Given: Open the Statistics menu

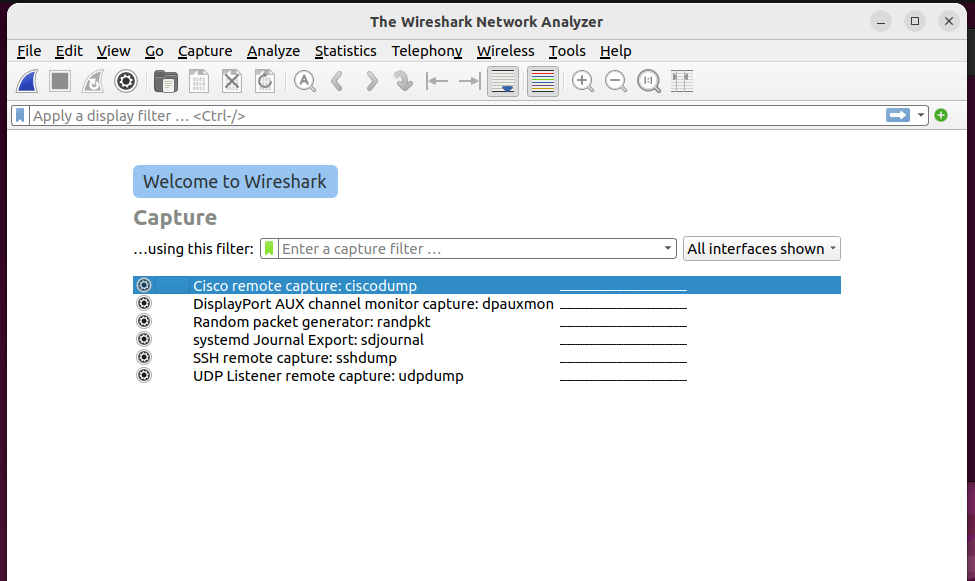Looking at the screenshot, I should [345, 51].
